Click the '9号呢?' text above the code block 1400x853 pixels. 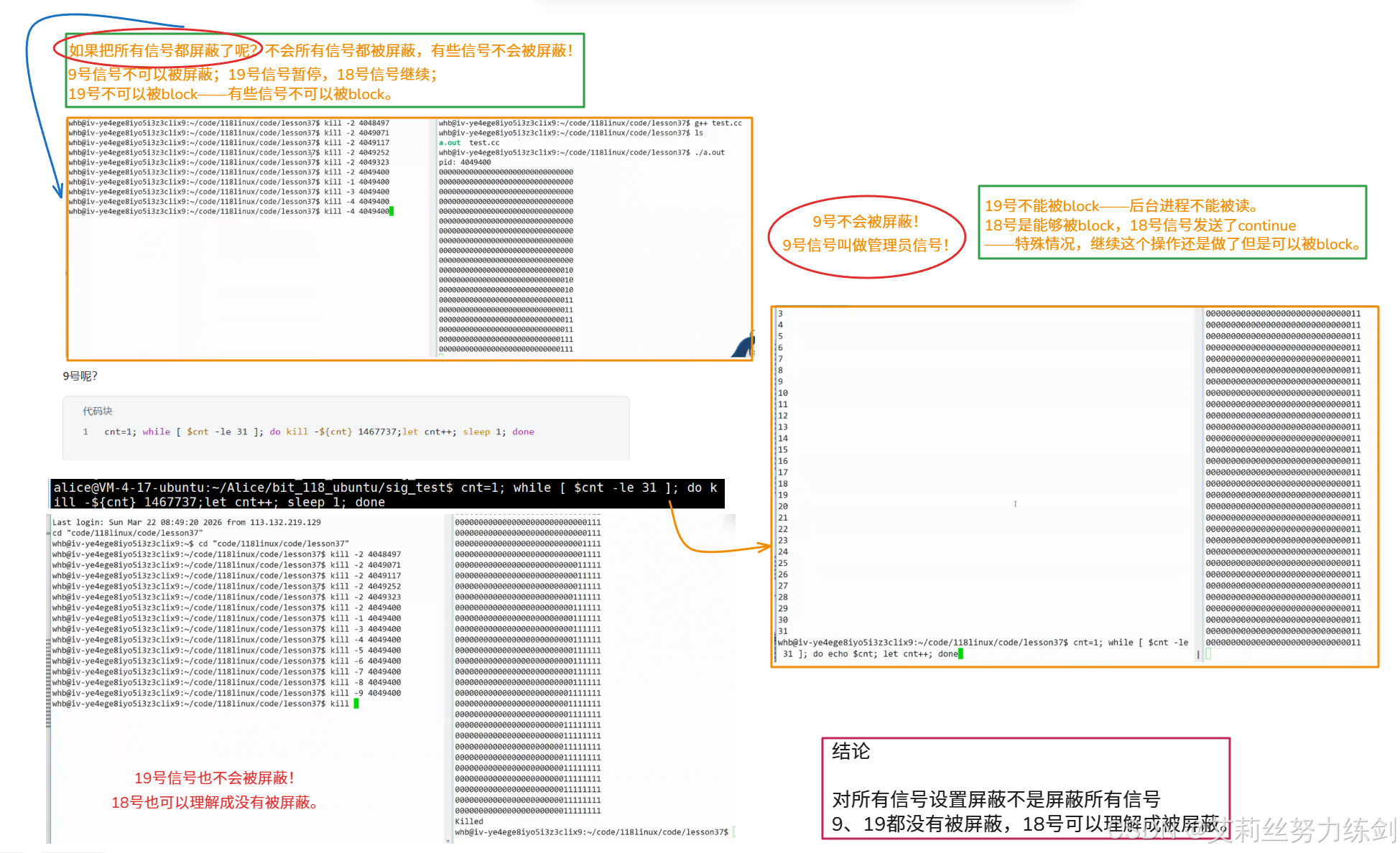click(x=80, y=376)
